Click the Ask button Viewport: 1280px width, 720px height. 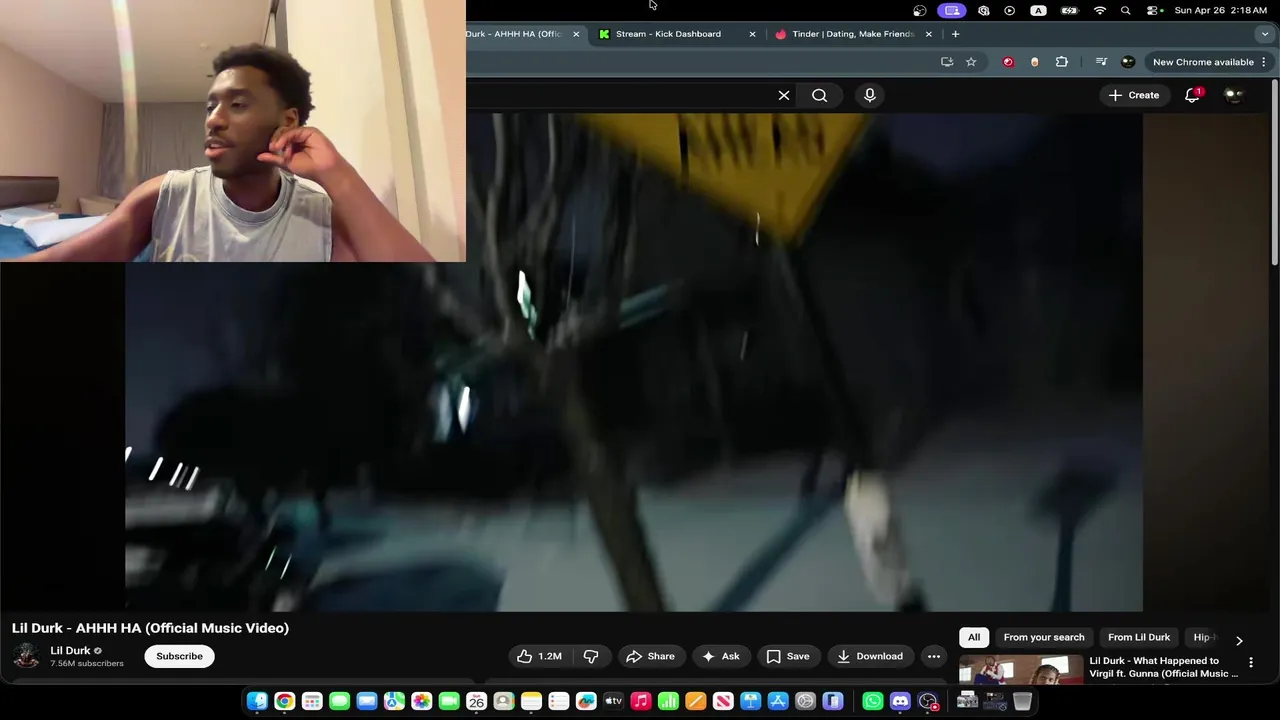[x=721, y=656]
